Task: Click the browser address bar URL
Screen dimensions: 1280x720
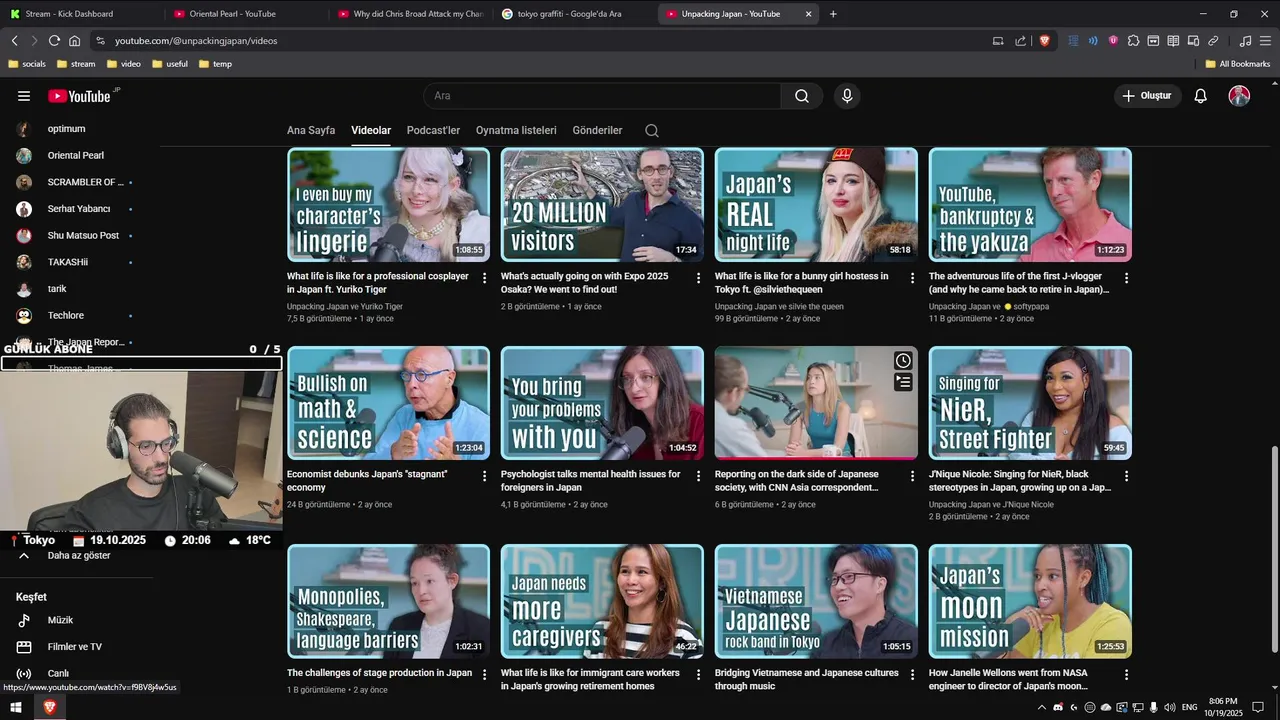Action: [x=196, y=41]
